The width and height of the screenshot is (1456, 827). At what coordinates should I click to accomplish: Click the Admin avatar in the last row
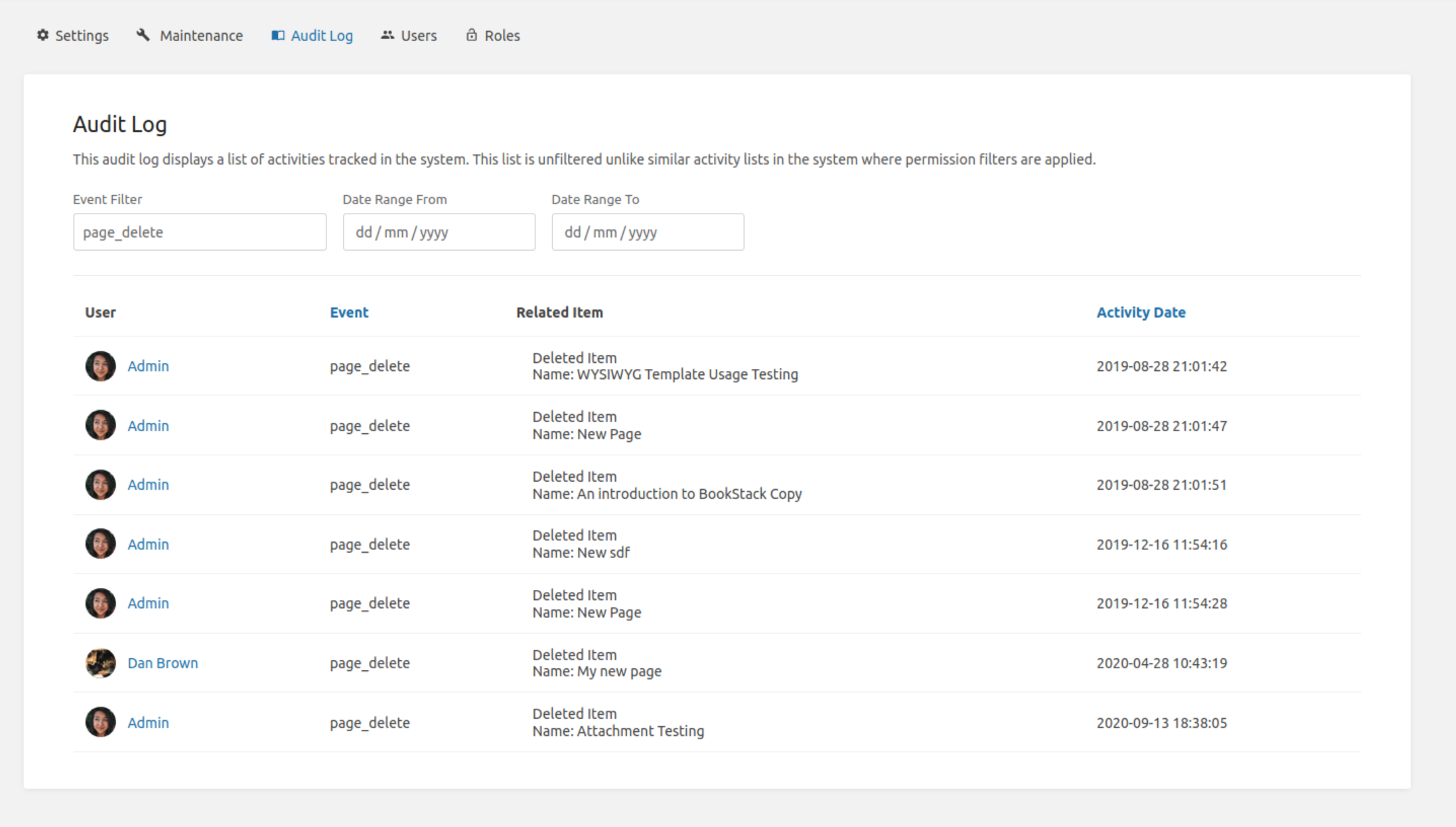coord(100,722)
